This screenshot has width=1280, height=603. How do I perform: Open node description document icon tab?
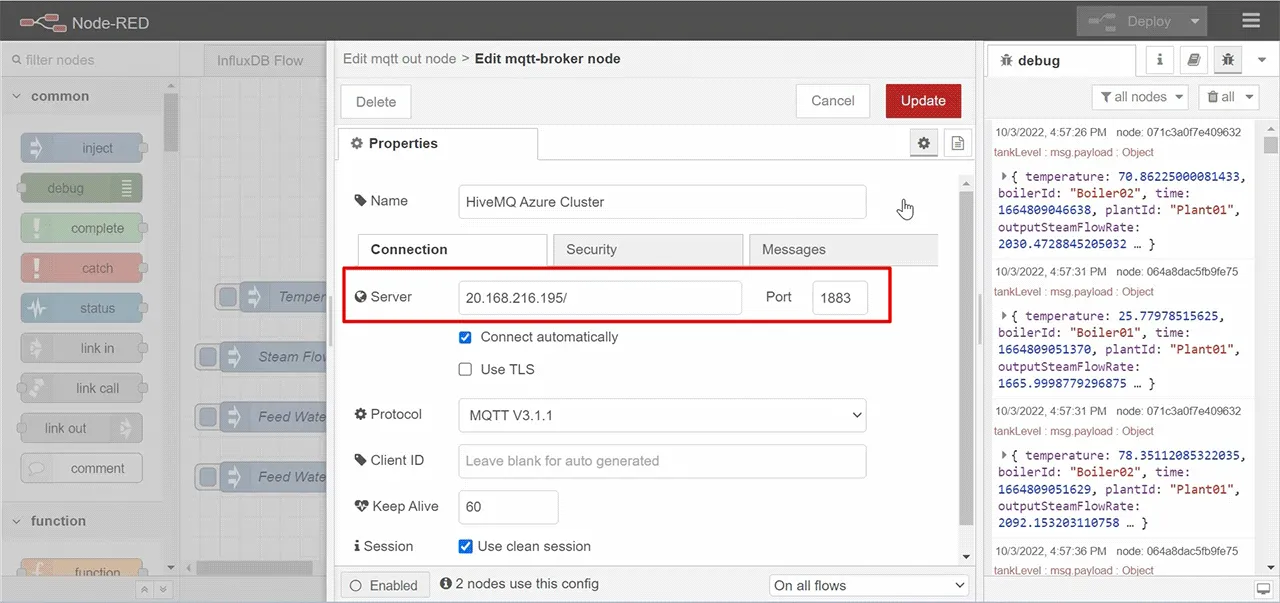click(957, 144)
